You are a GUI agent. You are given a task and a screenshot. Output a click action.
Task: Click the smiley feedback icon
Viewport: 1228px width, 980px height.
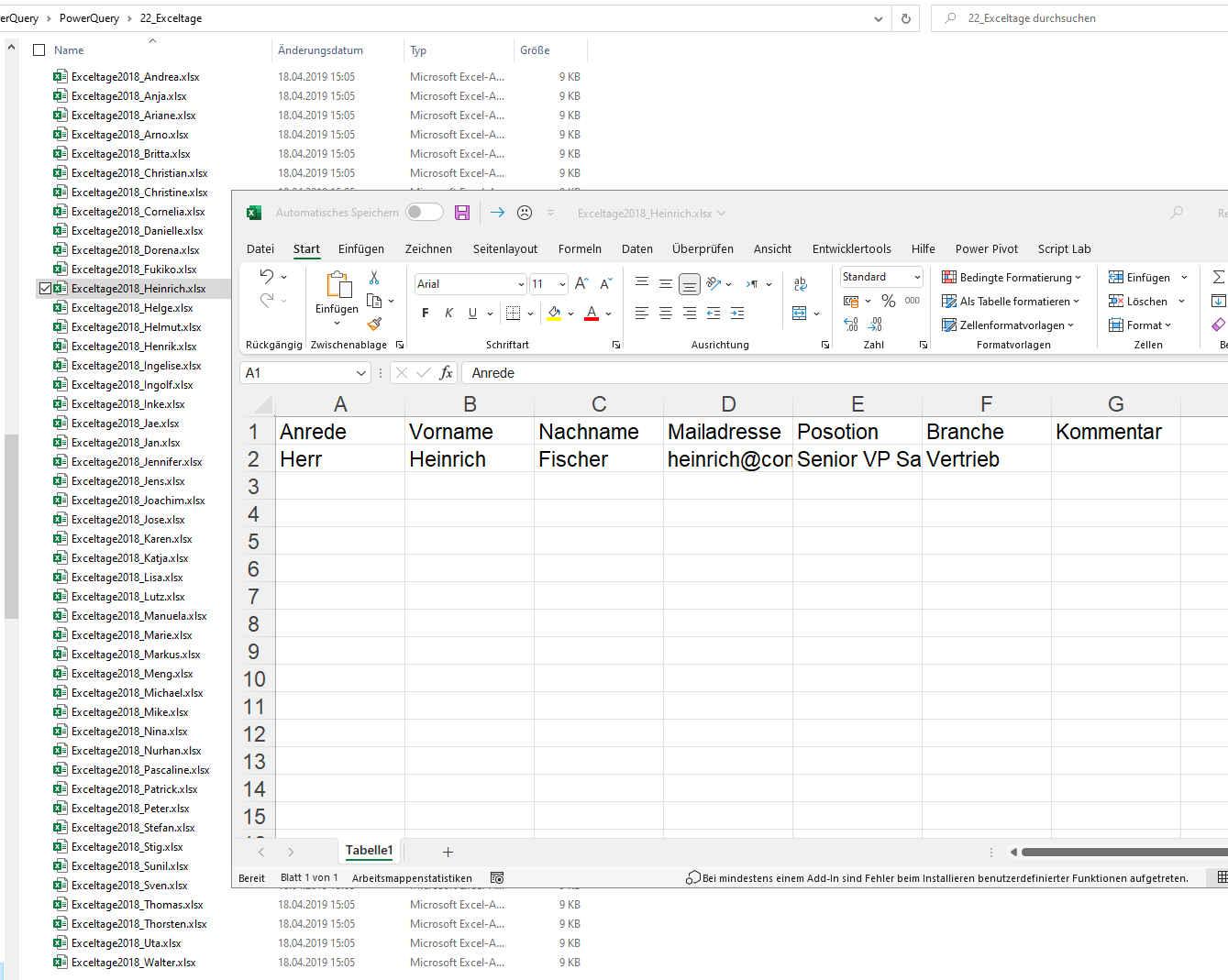click(525, 213)
